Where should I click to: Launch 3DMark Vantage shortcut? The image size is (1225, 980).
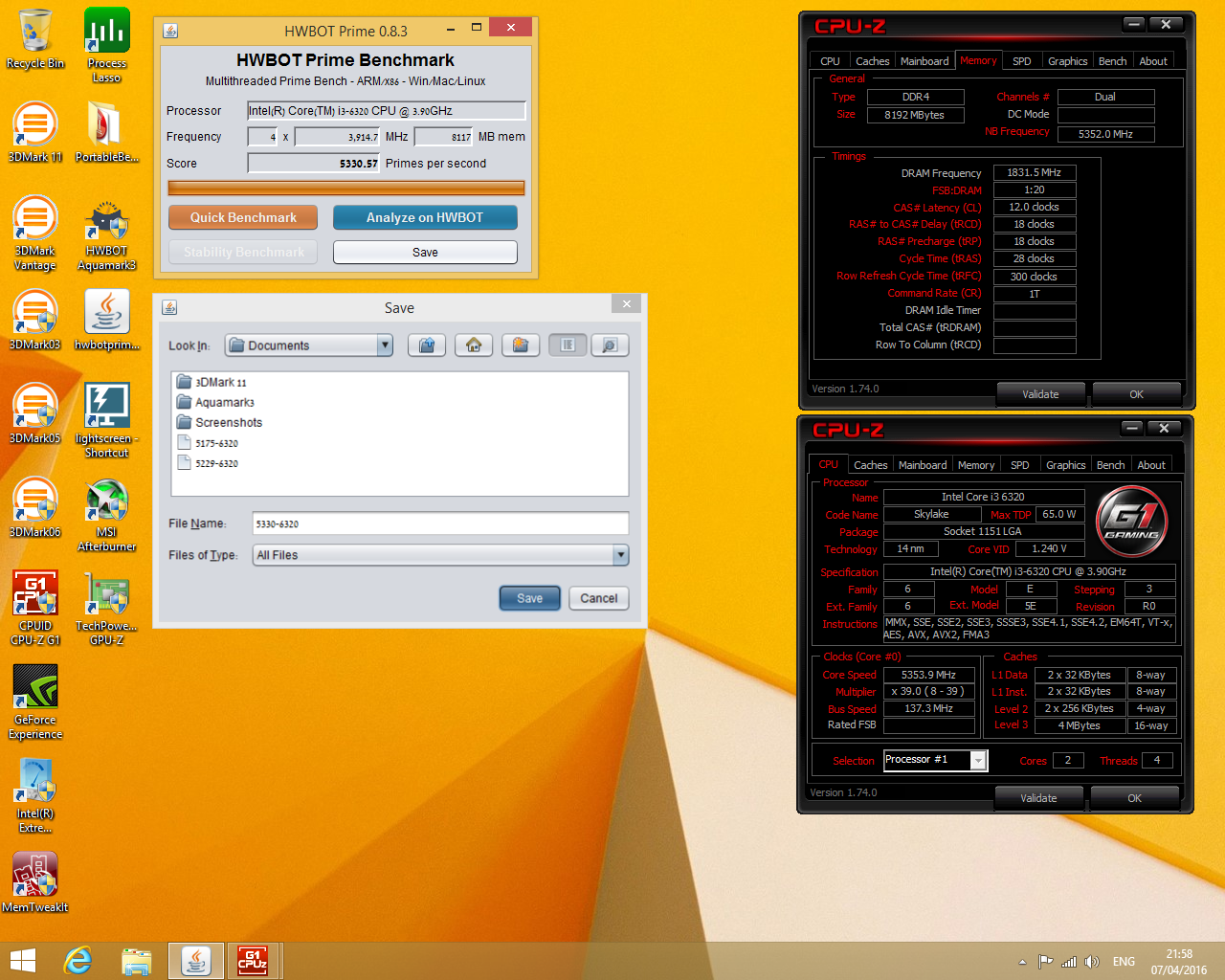[x=35, y=234]
